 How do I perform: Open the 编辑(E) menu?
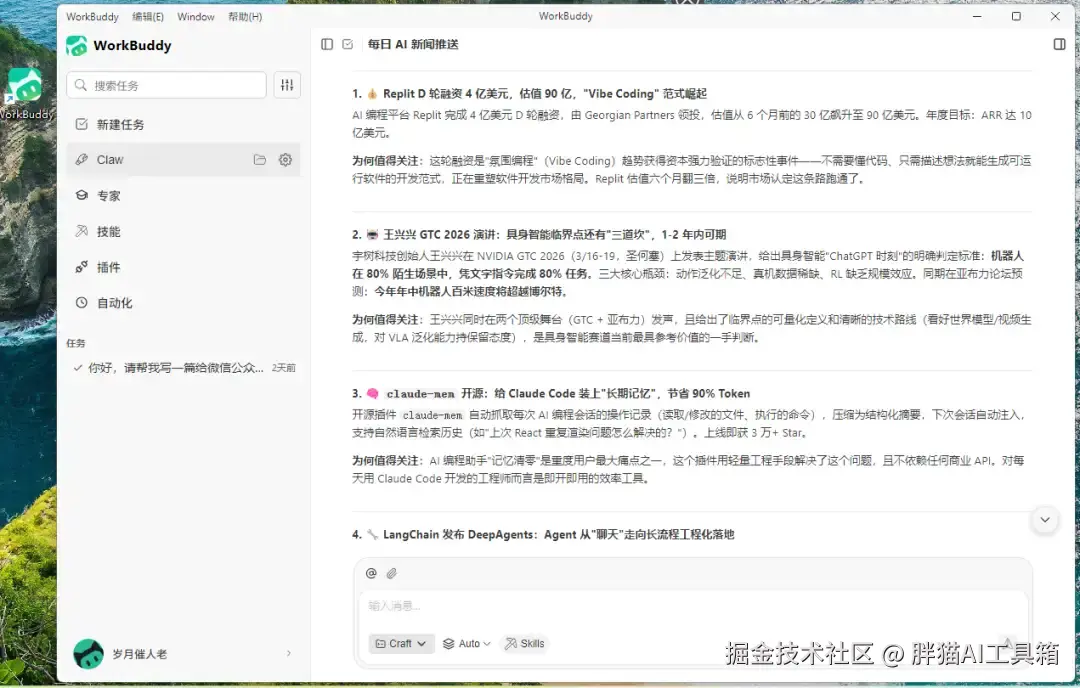click(148, 17)
